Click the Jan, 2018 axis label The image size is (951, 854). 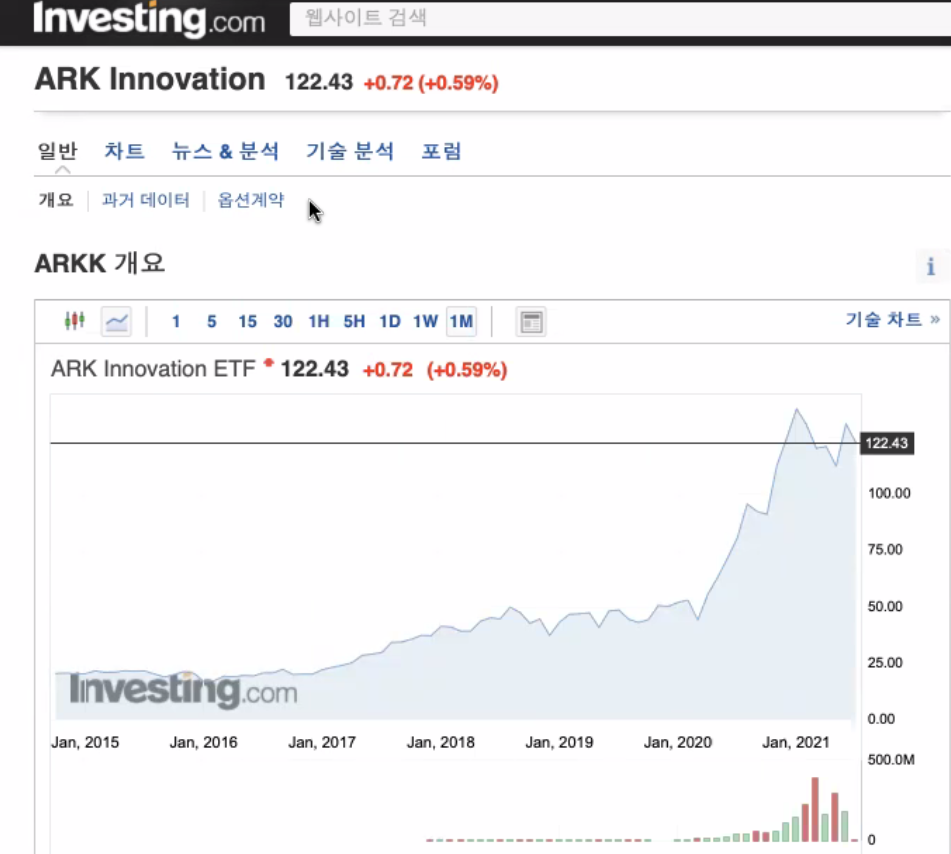[x=440, y=742]
